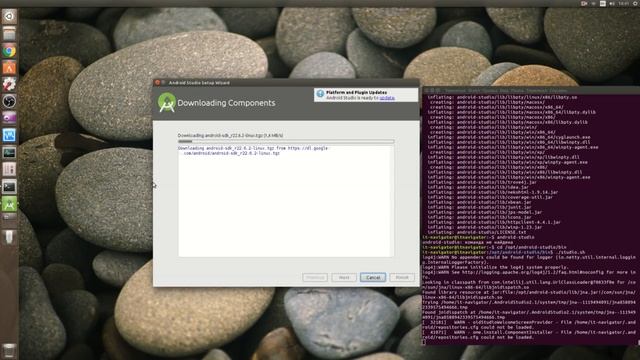
Task: Click the LICENSE.txt line in the terminal
Action: 477,232
